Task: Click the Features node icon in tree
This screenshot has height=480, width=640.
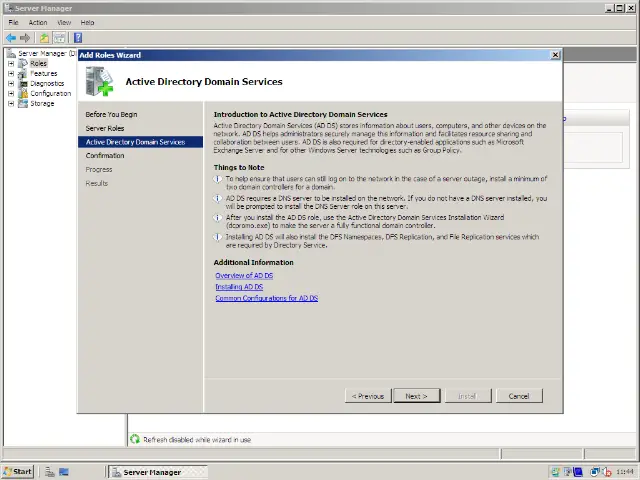Action: point(23,73)
